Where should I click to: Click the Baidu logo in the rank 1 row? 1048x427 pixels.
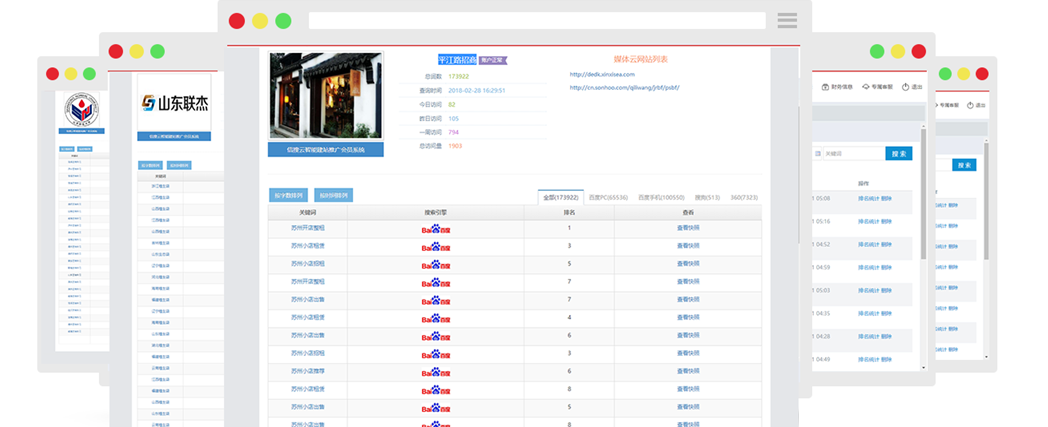(x=435, y=229)
